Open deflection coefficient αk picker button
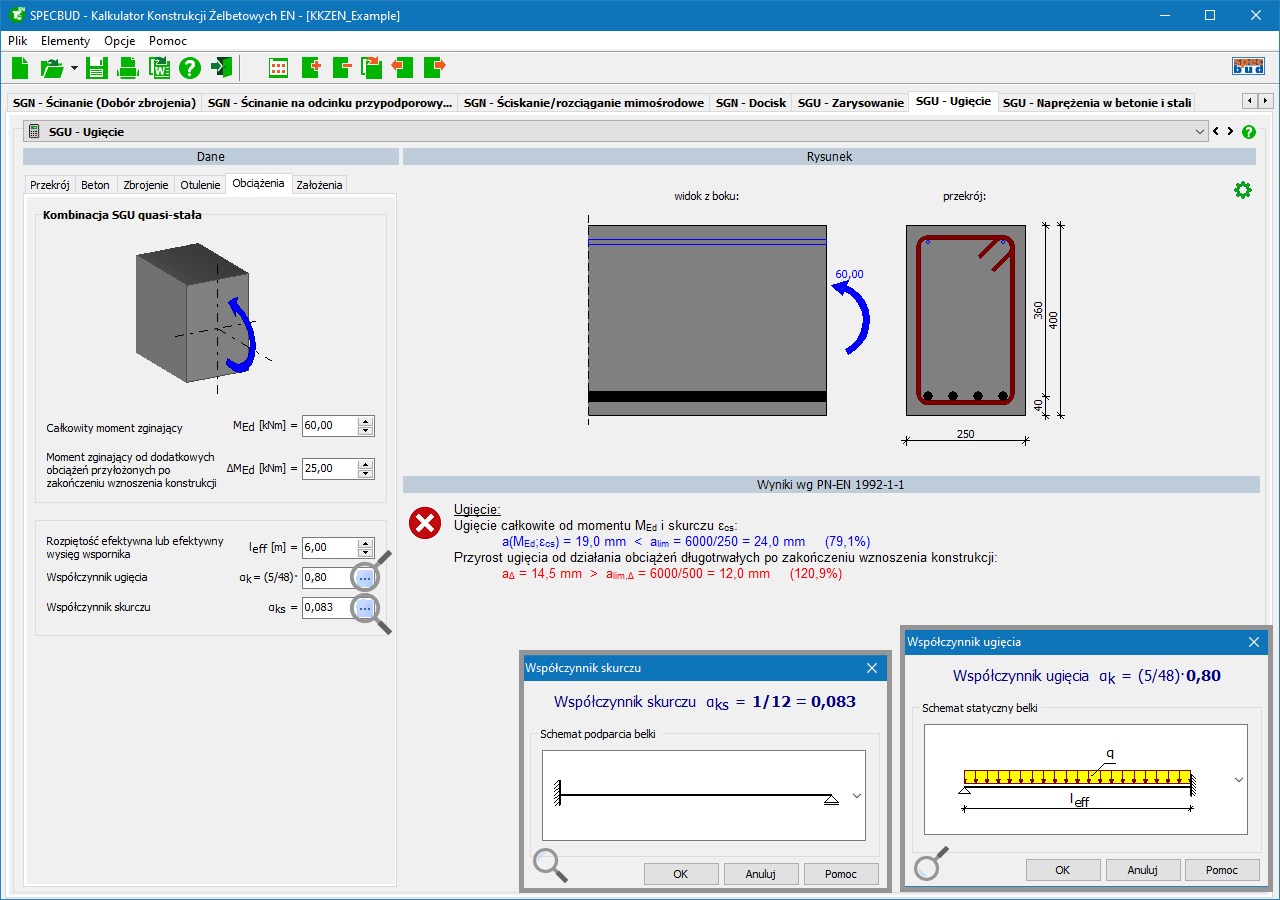Screen dimensions: 1280x900 pos(365,578)
